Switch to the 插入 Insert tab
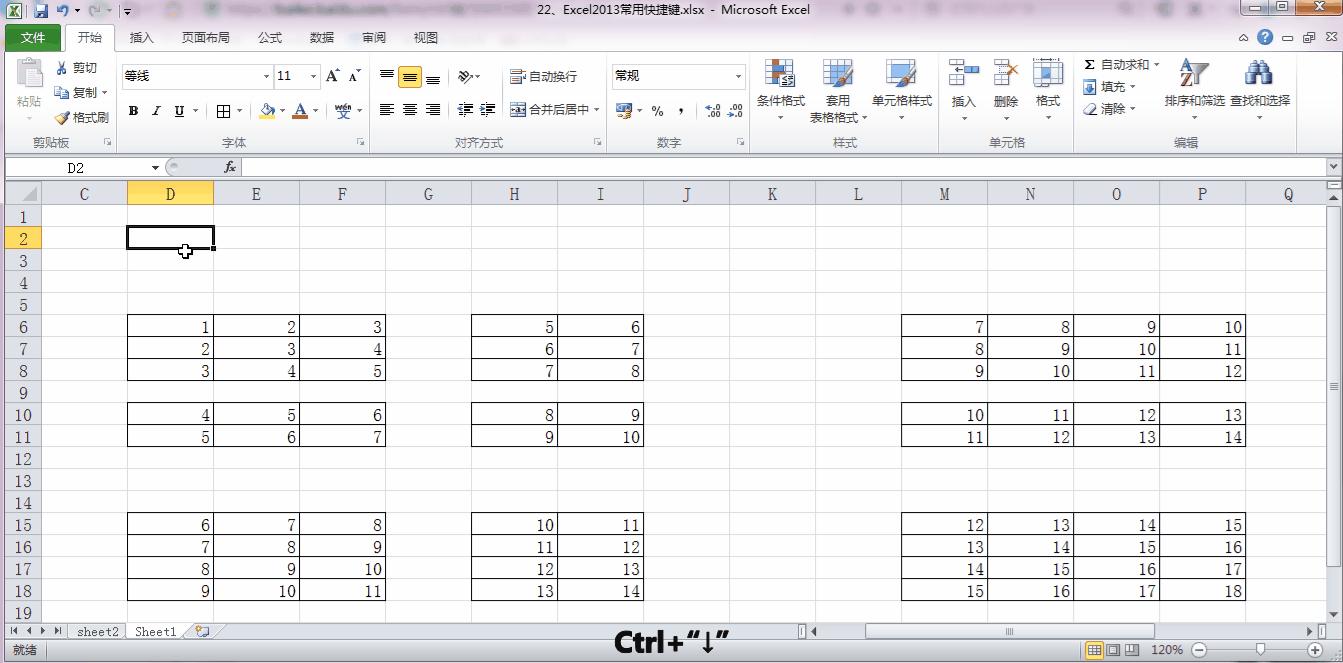This screenshot has height=663, width=1343. pyautogui.click(x=142, y=38)
